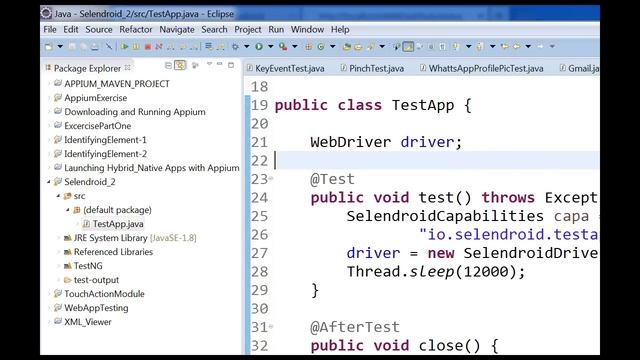Image resolution: width=640 pixels, height=360 pixels.
Task: Open the Debug configurations dropdown arrow
Action: click(247, 47)
